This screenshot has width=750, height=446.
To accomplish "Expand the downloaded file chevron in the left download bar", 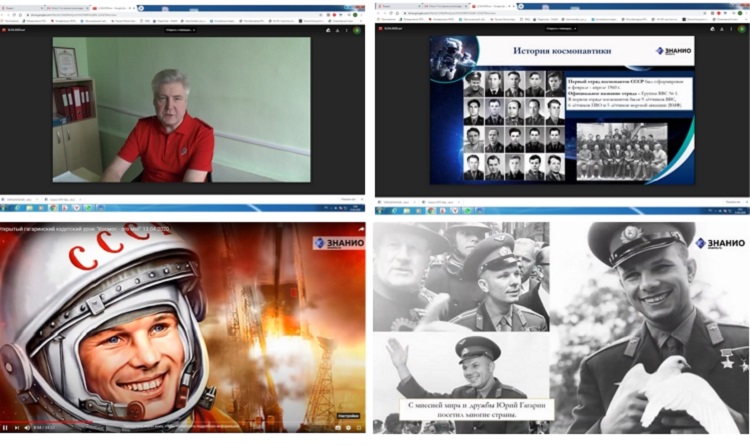I will (x=38, y=199).
